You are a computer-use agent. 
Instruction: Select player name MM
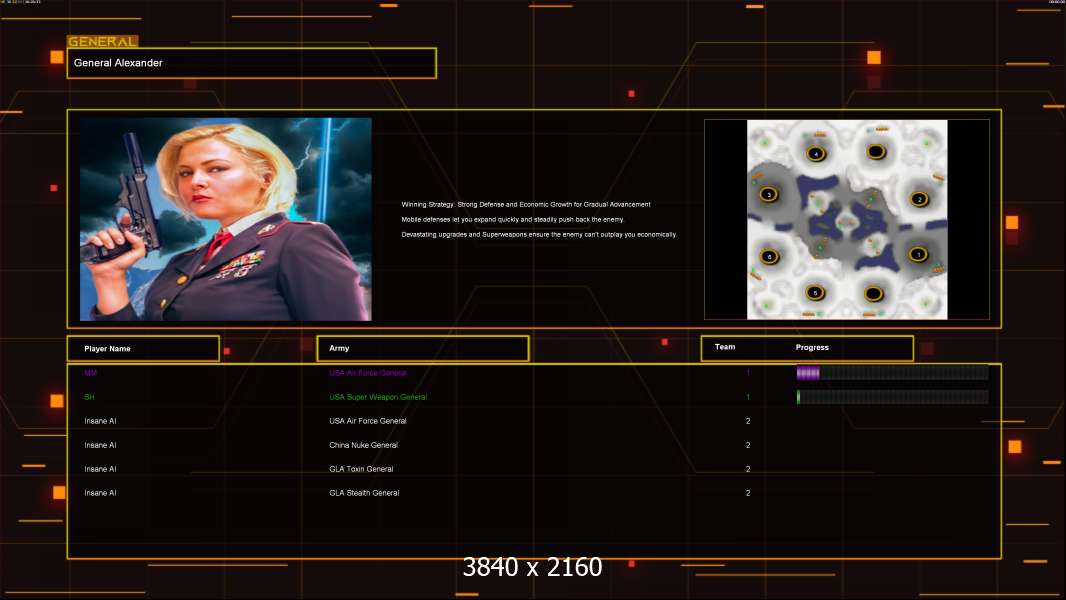(x=90, y=373)
